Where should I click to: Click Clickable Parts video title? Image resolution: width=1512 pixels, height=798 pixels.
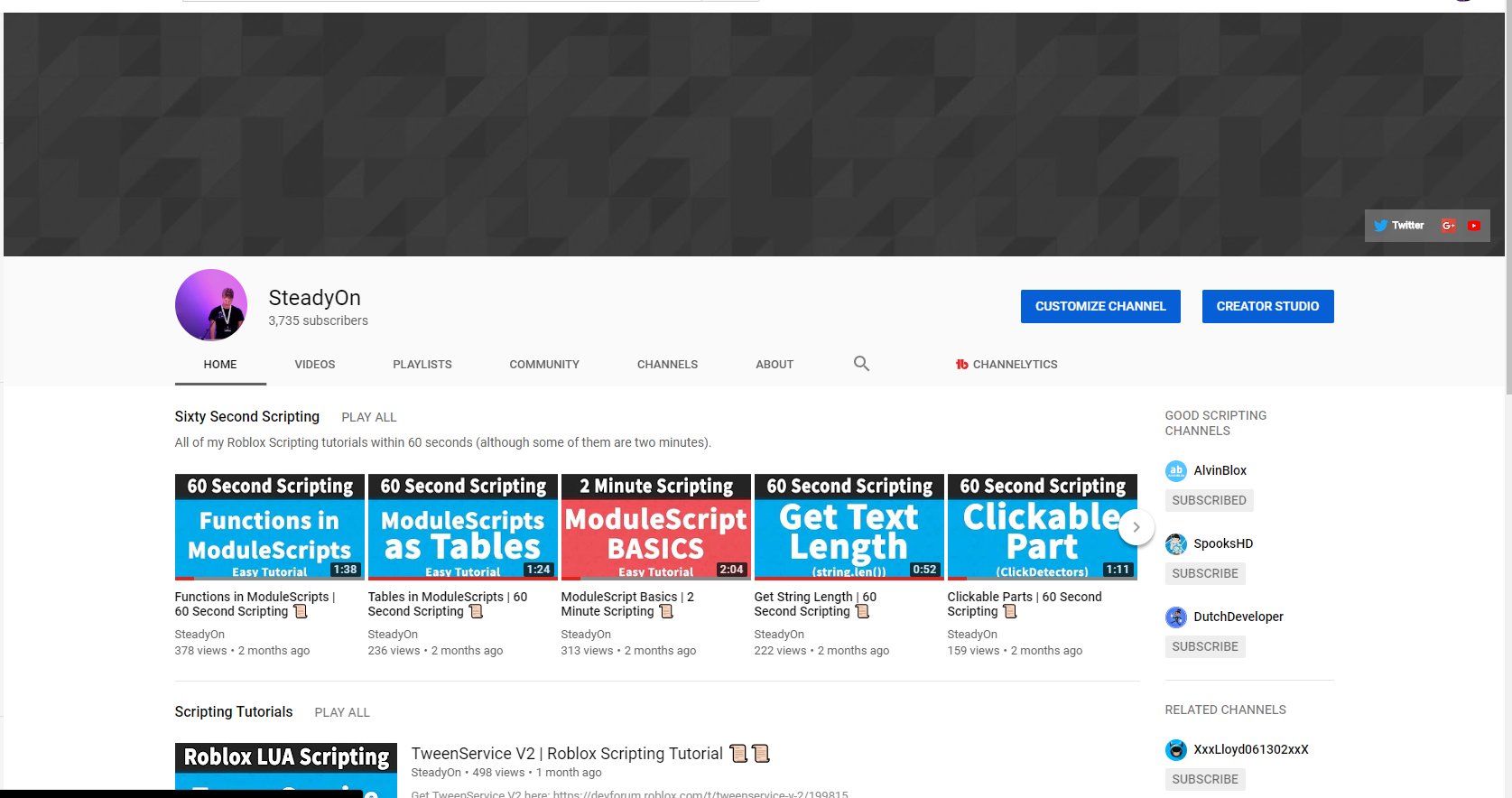coord(1025,604)
